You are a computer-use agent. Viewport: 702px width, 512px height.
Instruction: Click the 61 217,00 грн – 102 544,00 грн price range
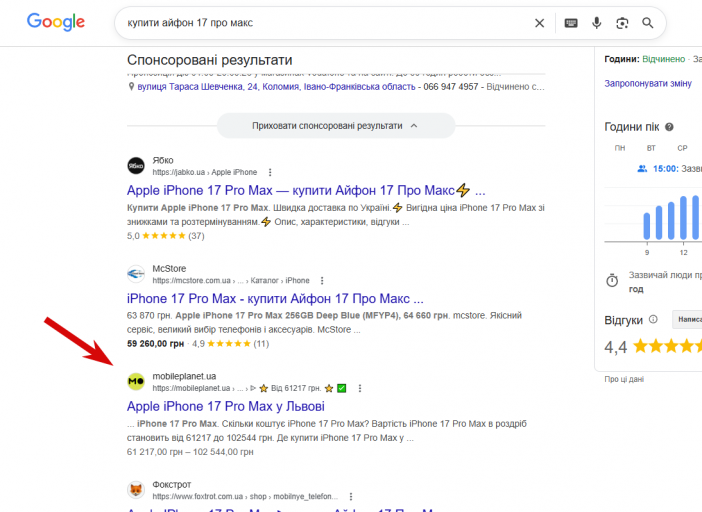tap(190, 452)
